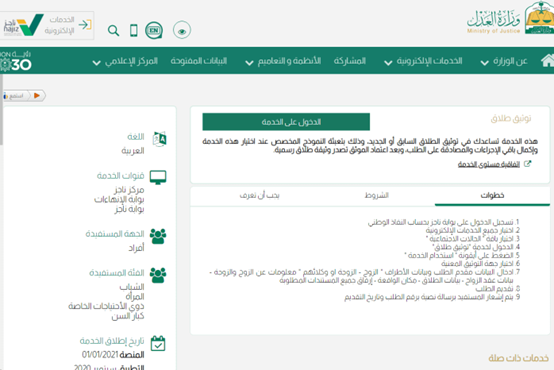Click the people icon beside الجهة المستفيدة
This screenshot has width=554, height=370.
pyautogui.click(x=158, y=236)
